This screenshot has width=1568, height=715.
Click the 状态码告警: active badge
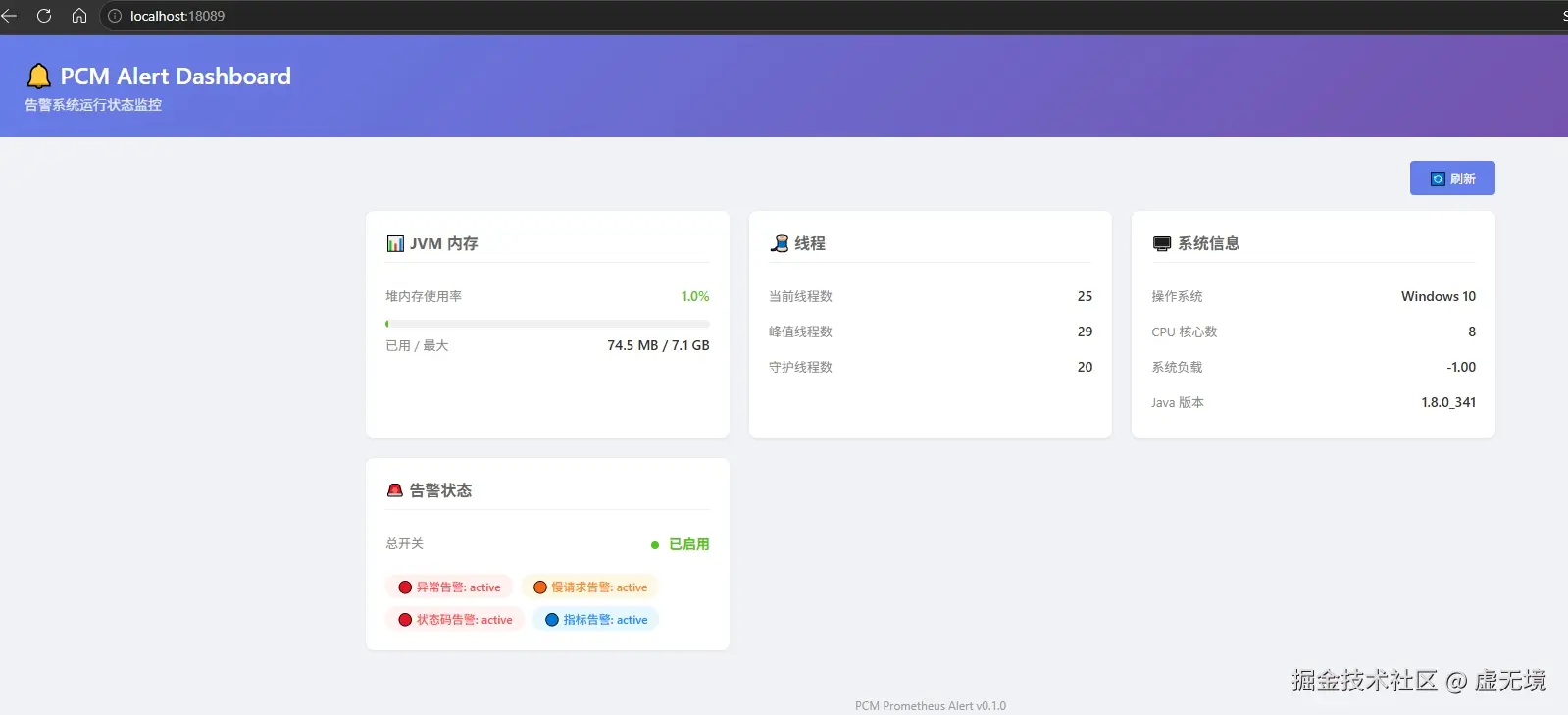click(x=455, y=620)
